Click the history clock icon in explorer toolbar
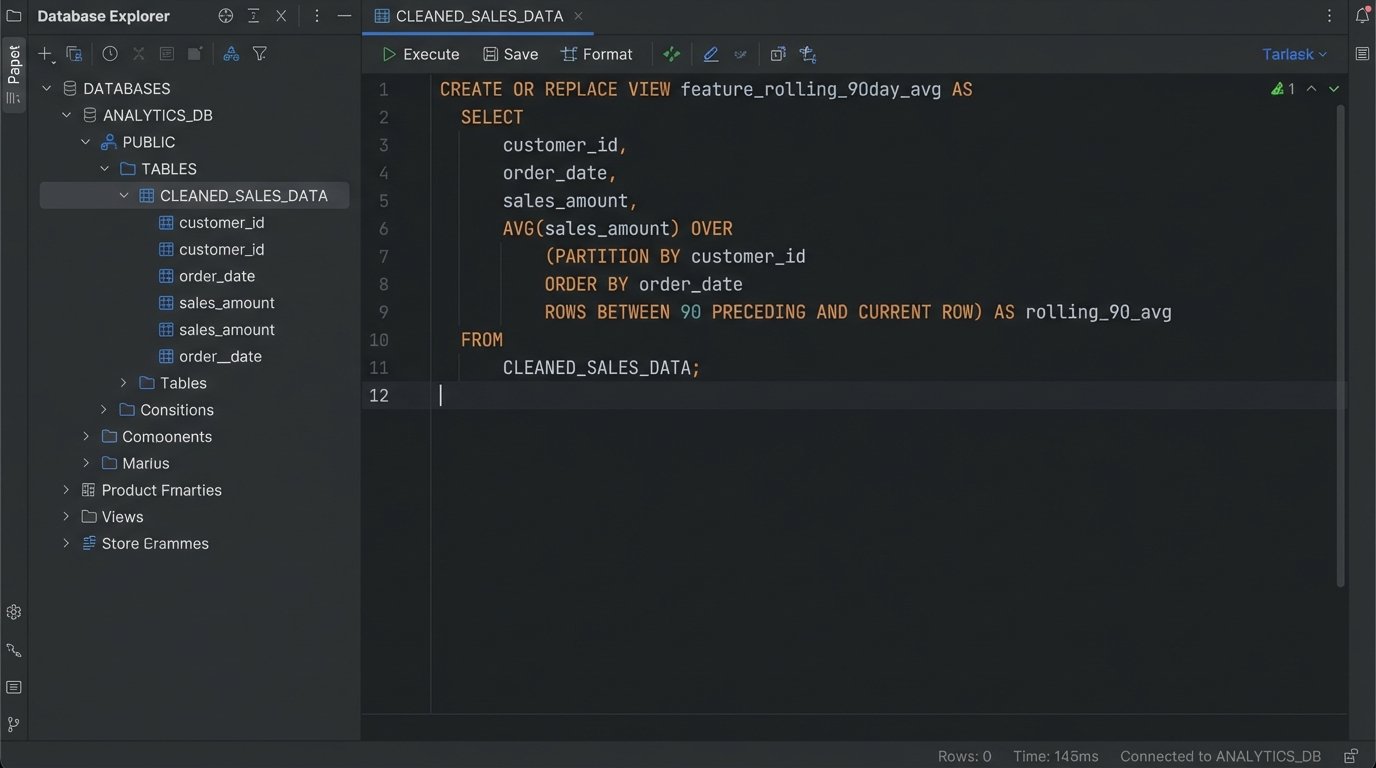The width and height of the screenshot is (1376, 768). tap(110, 54)
